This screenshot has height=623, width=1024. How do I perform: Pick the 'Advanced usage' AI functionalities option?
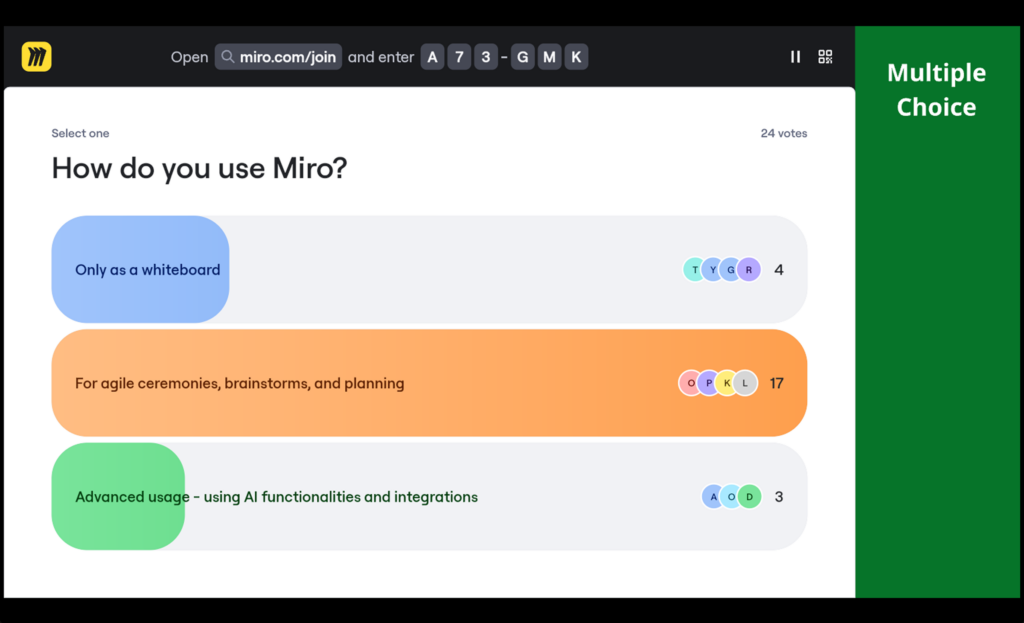[x=276, y=497]
